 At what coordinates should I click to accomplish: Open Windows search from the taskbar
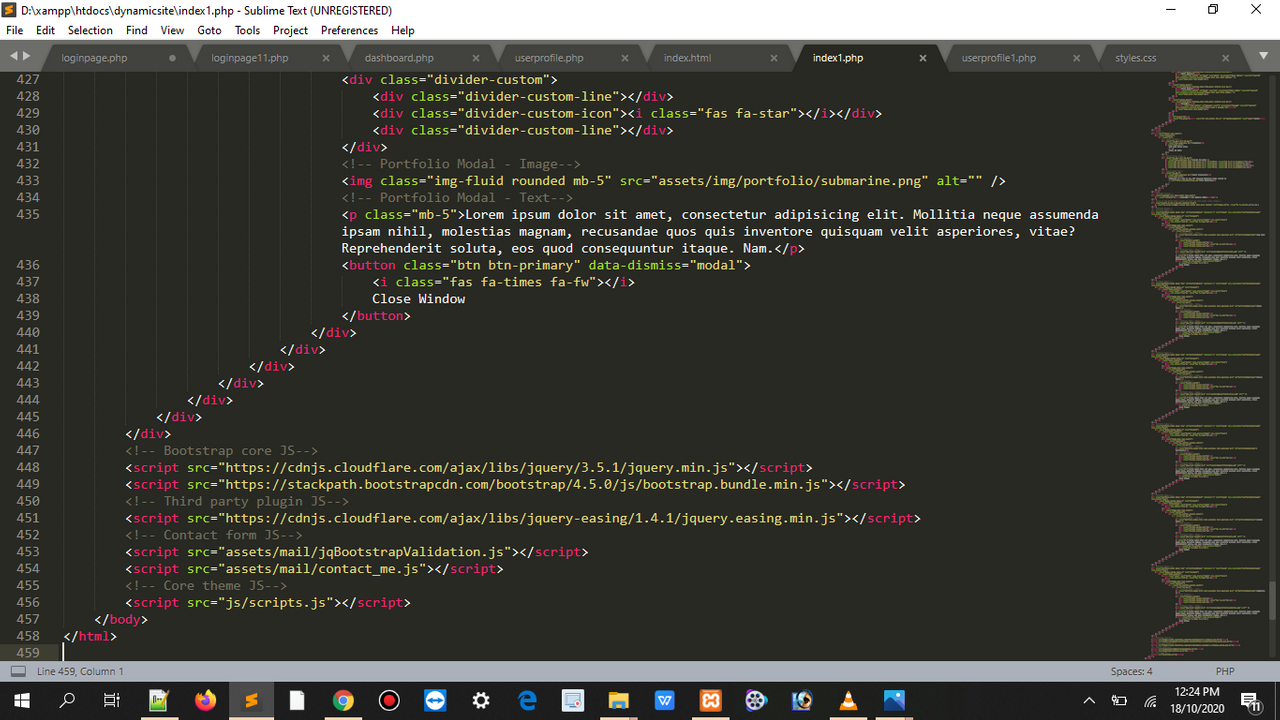coord(68,700)
